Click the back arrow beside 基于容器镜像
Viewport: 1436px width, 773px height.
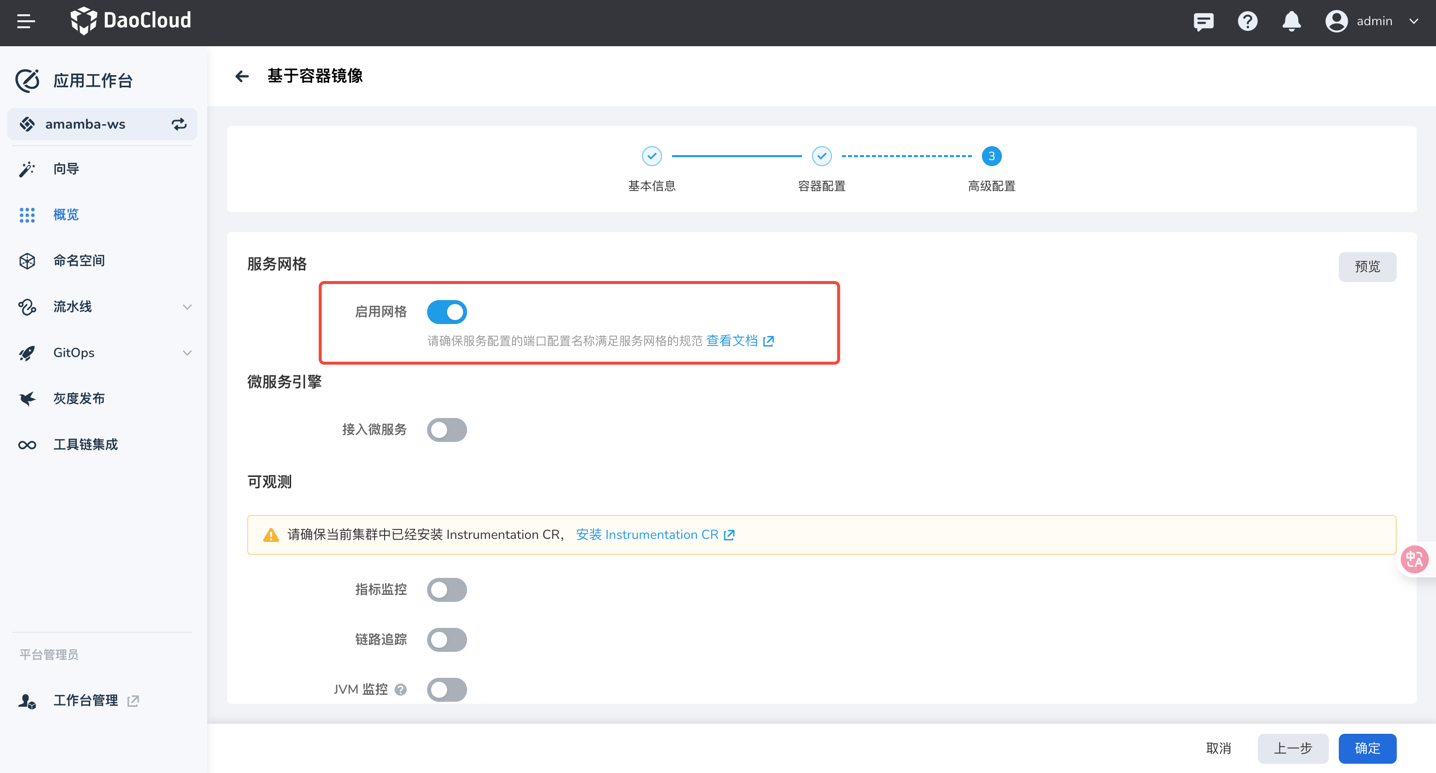pos(241,75)
